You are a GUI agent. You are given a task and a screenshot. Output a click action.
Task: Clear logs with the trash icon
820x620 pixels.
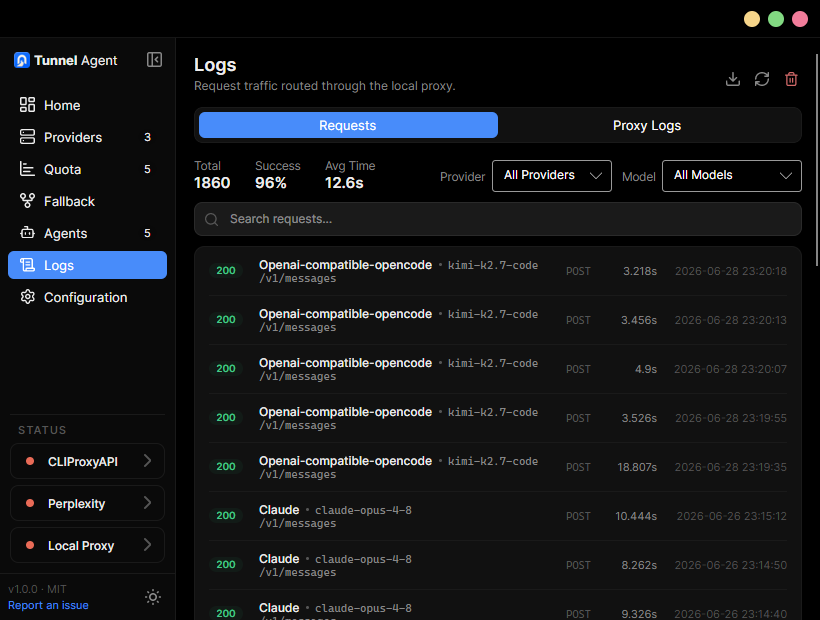pos(791,79)
